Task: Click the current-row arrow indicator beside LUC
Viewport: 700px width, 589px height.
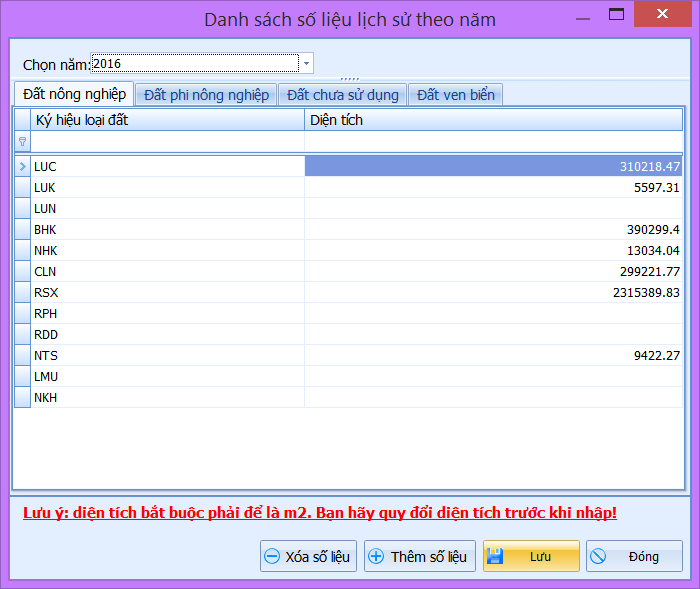Action: point(22,167)
